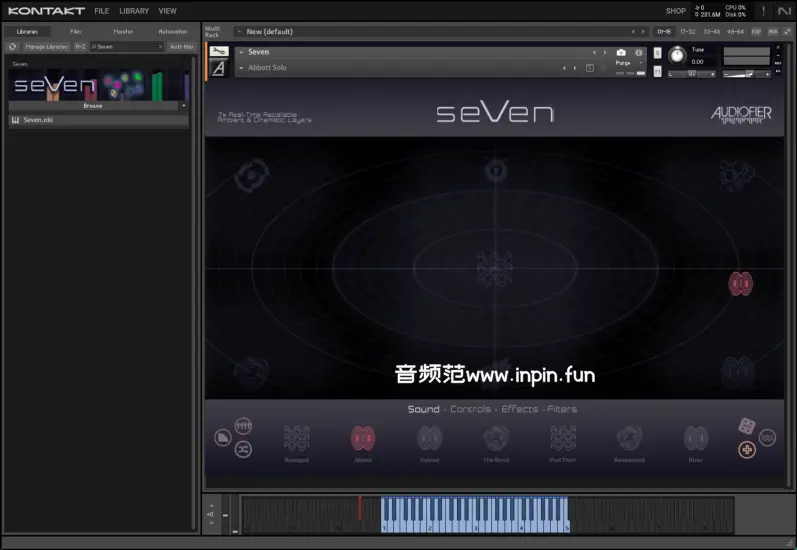
Task: Open the FILE menu
Action: 102,11
